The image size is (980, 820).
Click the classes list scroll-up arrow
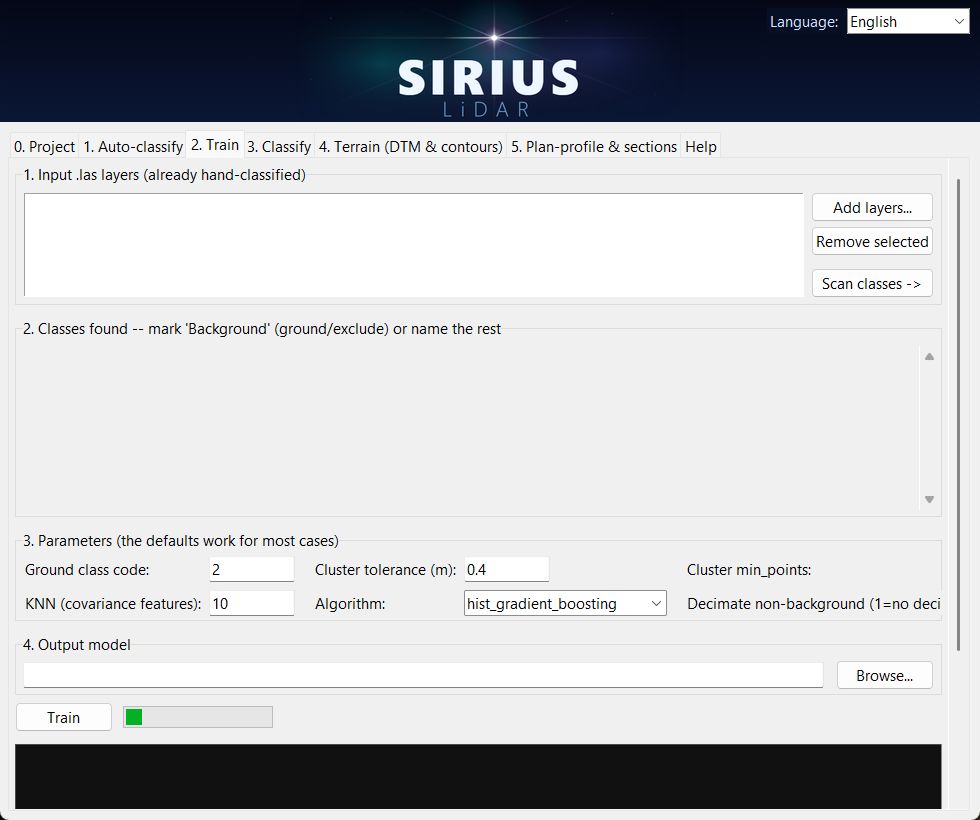tap(929, 357)
